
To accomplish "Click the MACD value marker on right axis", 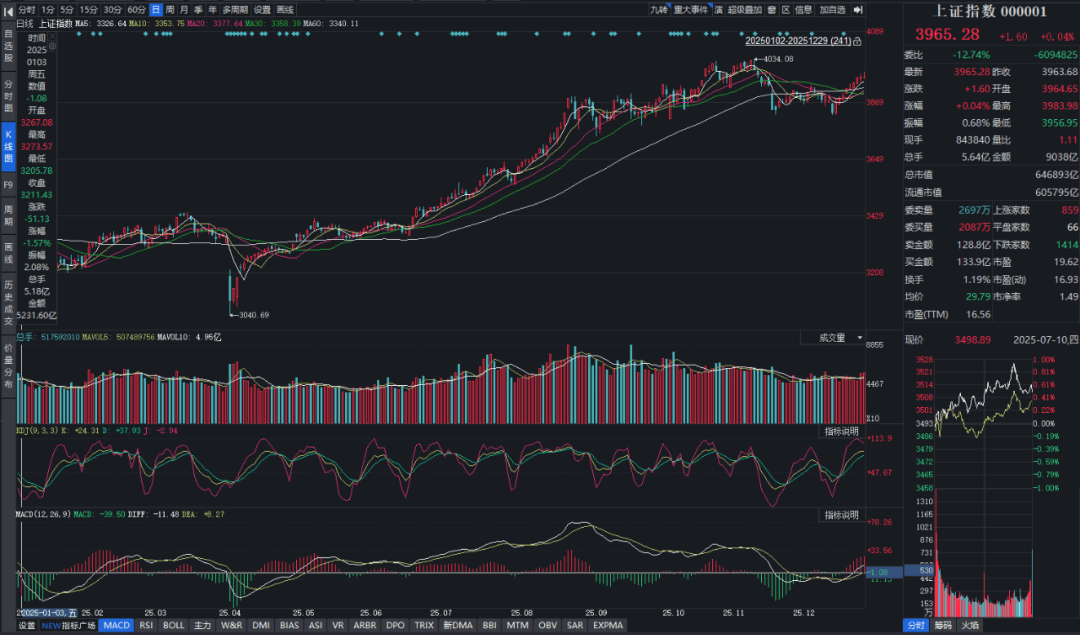I will coord(884,571).
